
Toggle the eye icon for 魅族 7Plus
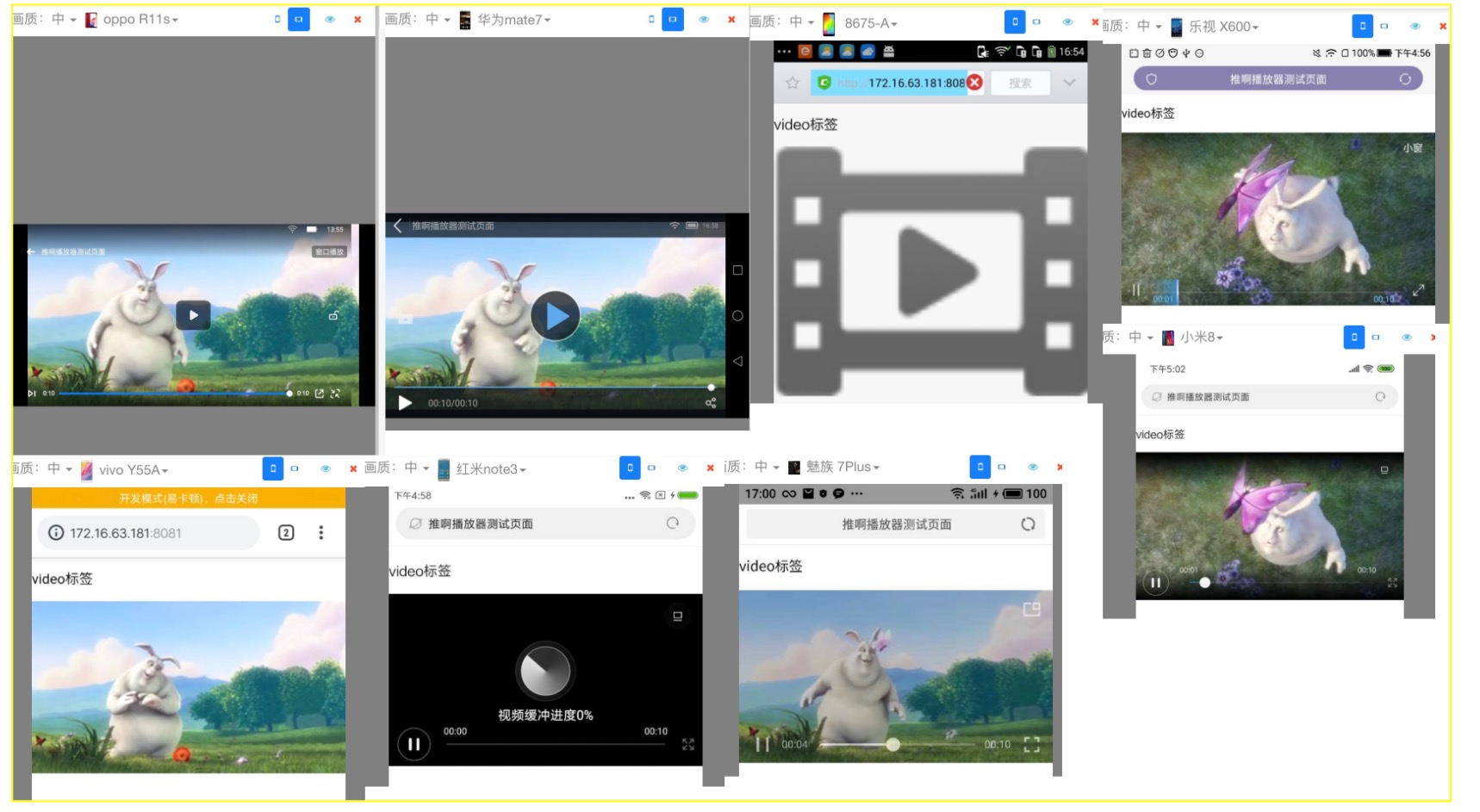coord(1033,467)
